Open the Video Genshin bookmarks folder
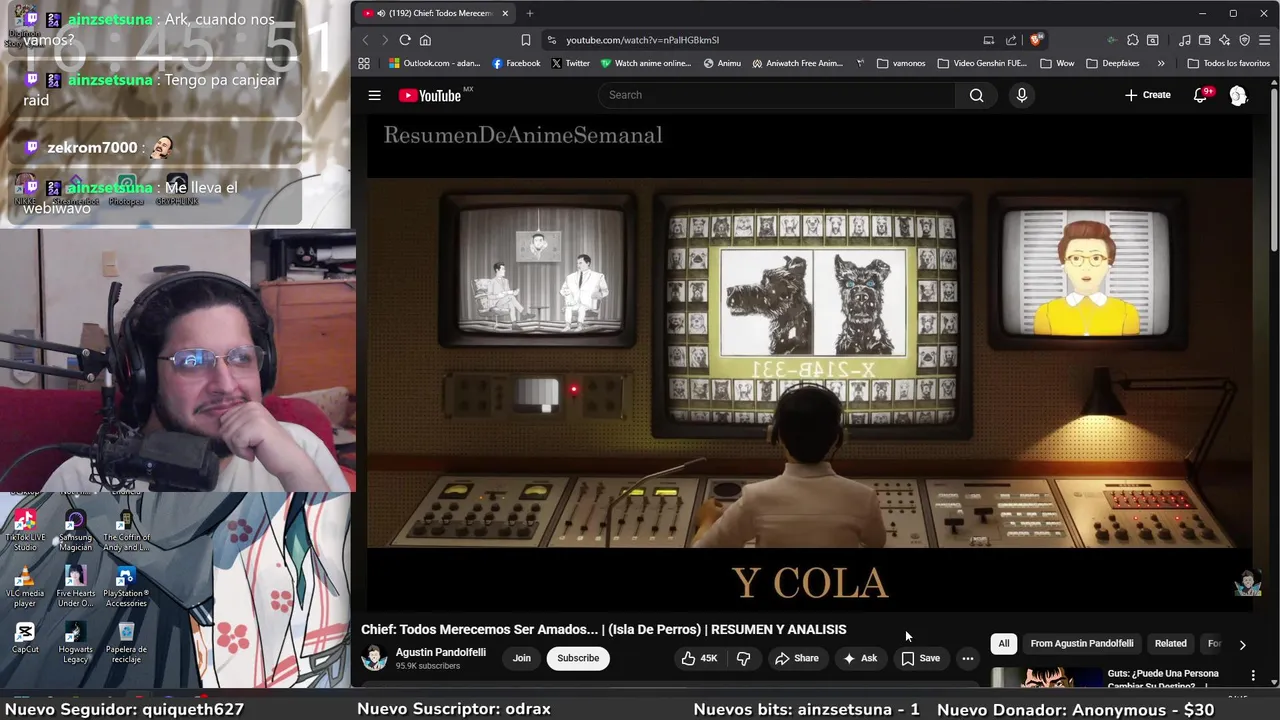Viewport: 1280px width, 720px height. coord(982,63)
